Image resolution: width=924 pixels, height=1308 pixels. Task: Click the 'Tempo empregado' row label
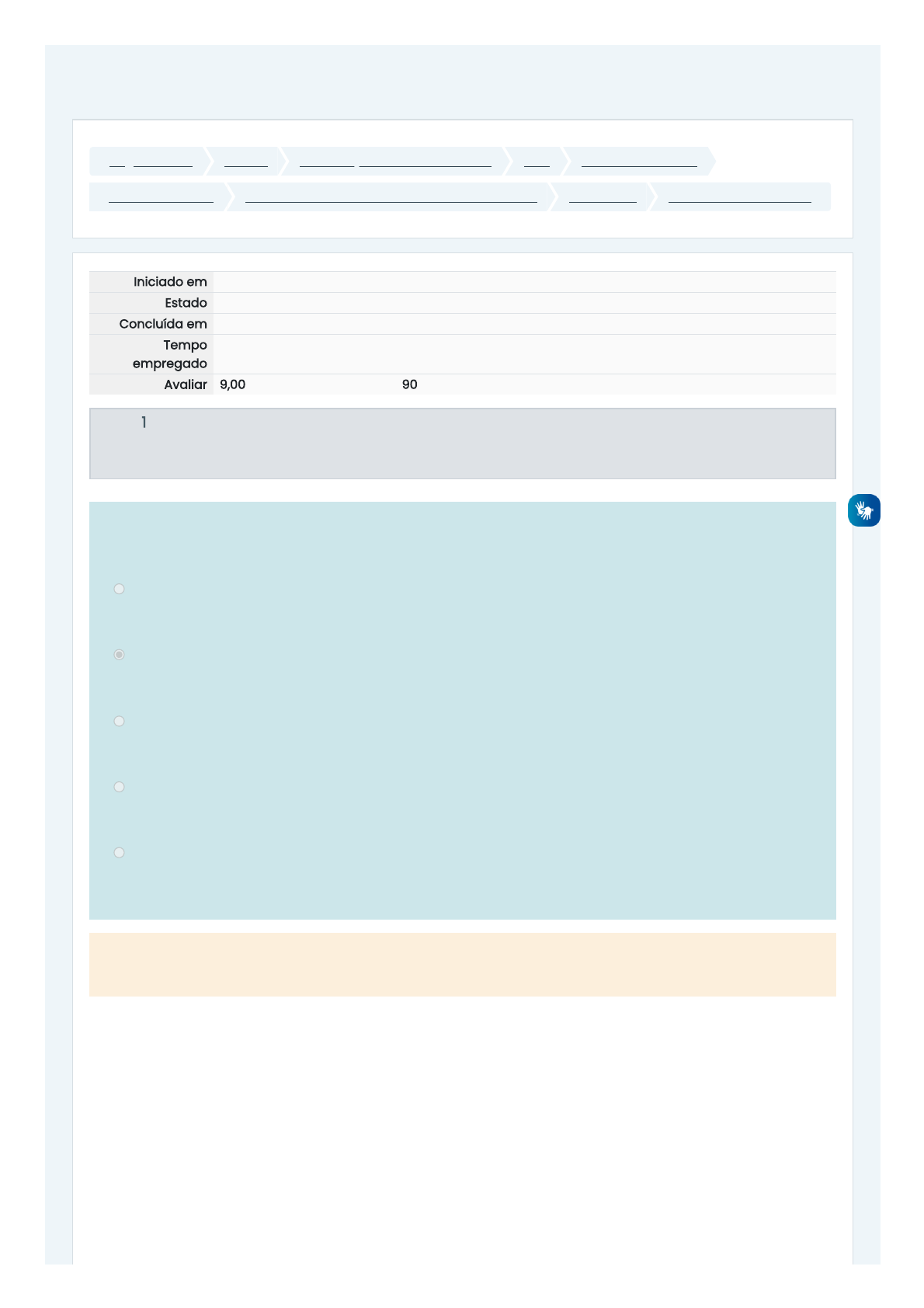click(x=170, y=354)
